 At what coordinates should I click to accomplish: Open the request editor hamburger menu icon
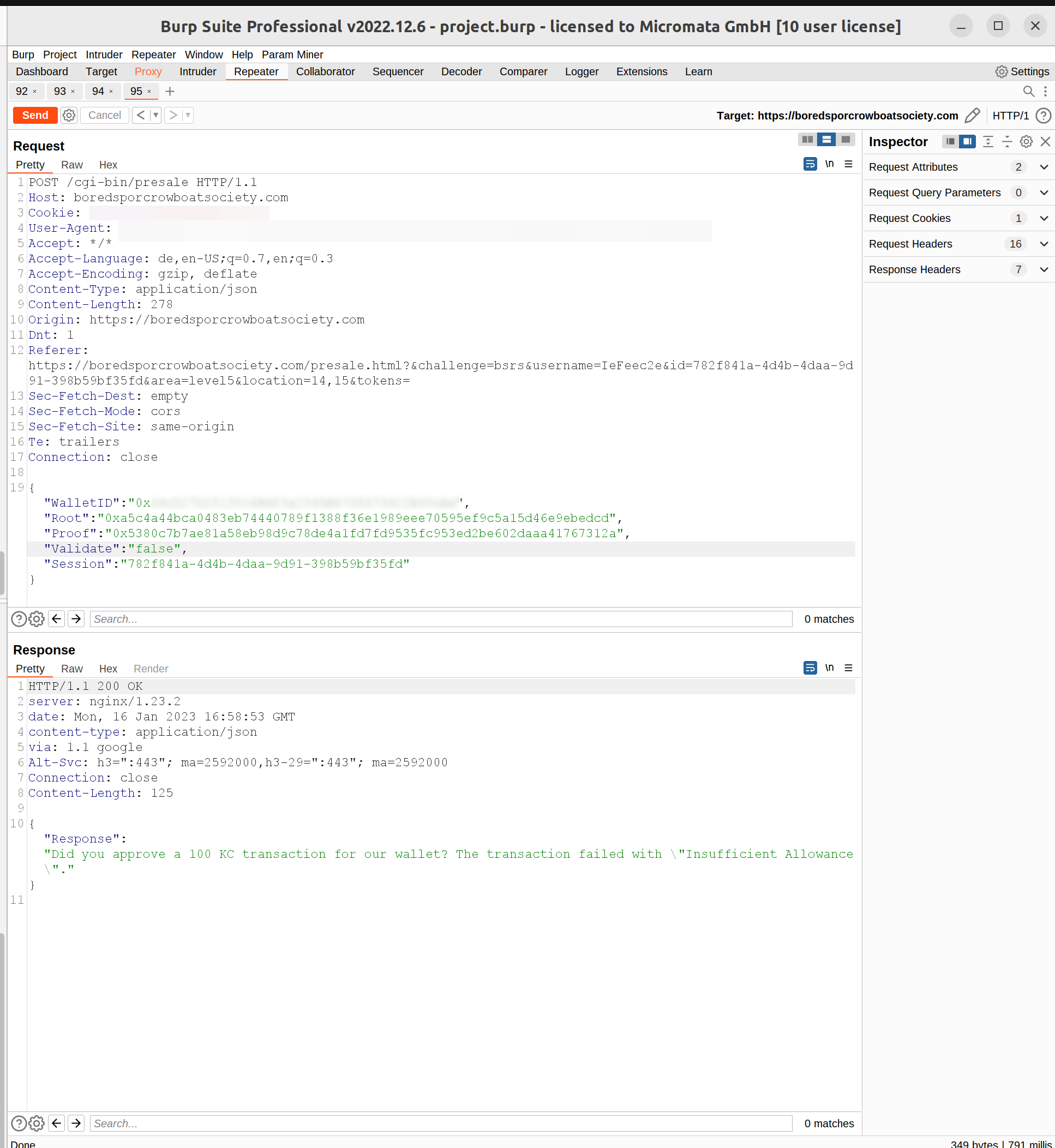[849, 164]
